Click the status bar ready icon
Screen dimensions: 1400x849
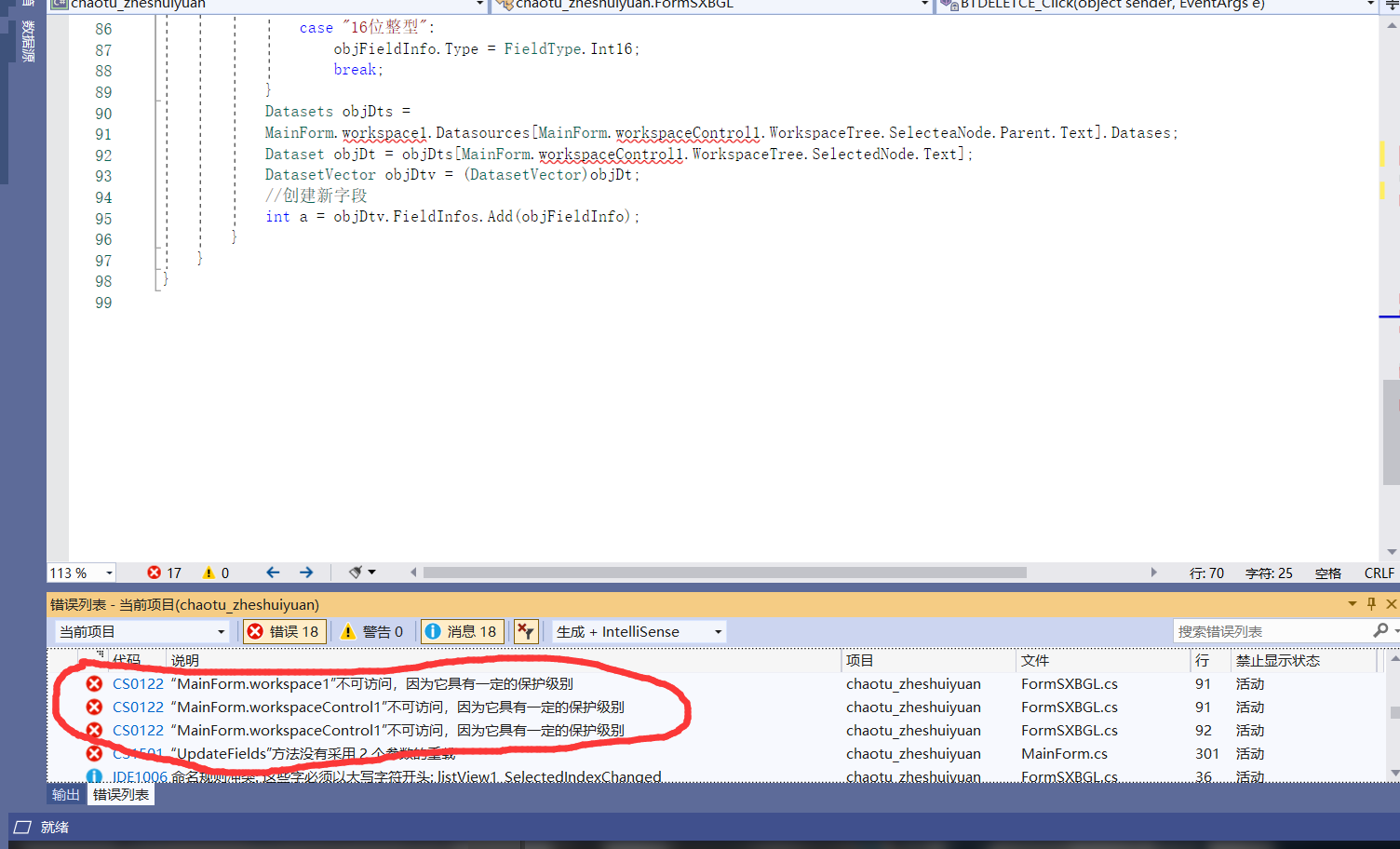[x=22, y=827]
